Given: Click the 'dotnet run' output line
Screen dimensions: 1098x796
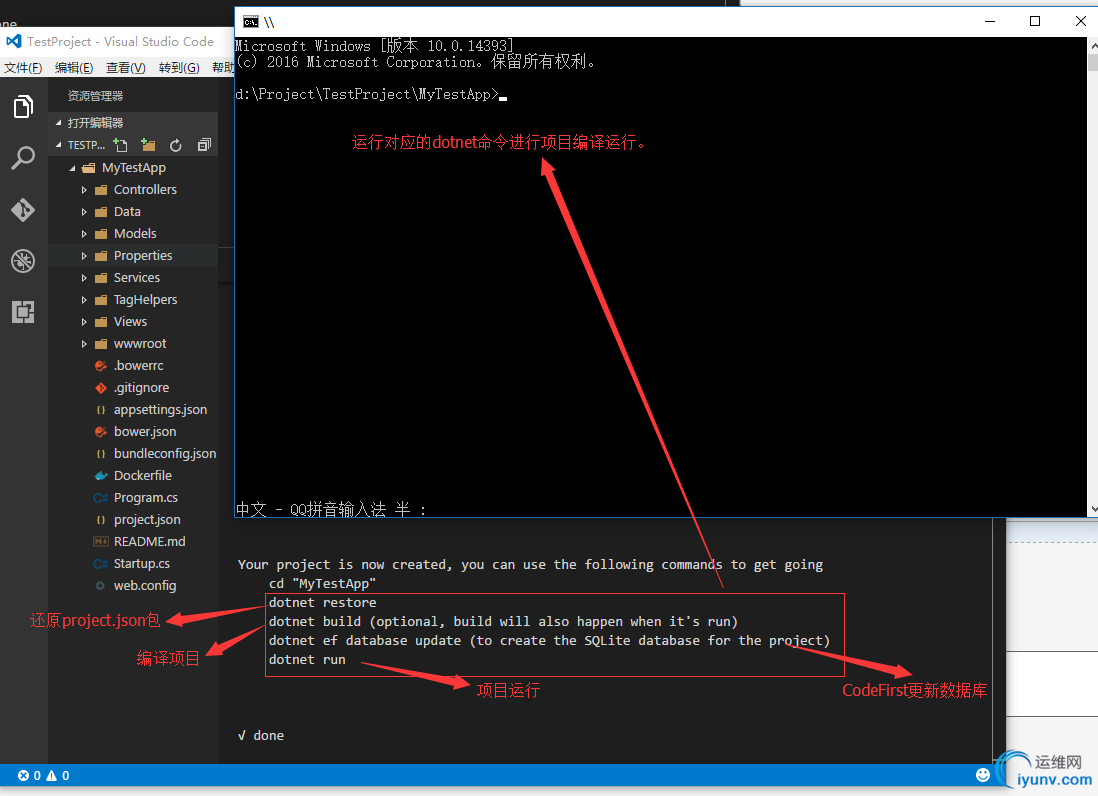Looking at the screenshot, I should [307, 659].
